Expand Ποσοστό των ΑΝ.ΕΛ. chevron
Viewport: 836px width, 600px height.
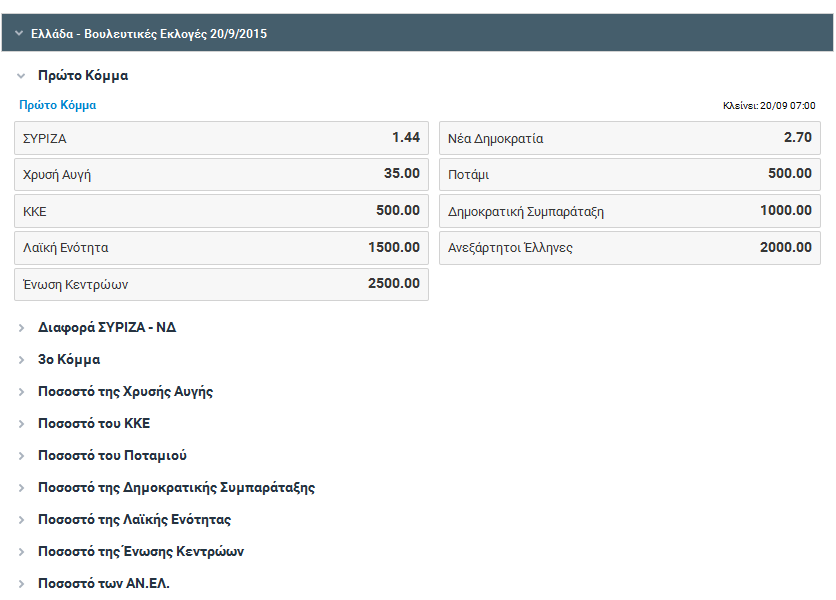tap(21, 583)
